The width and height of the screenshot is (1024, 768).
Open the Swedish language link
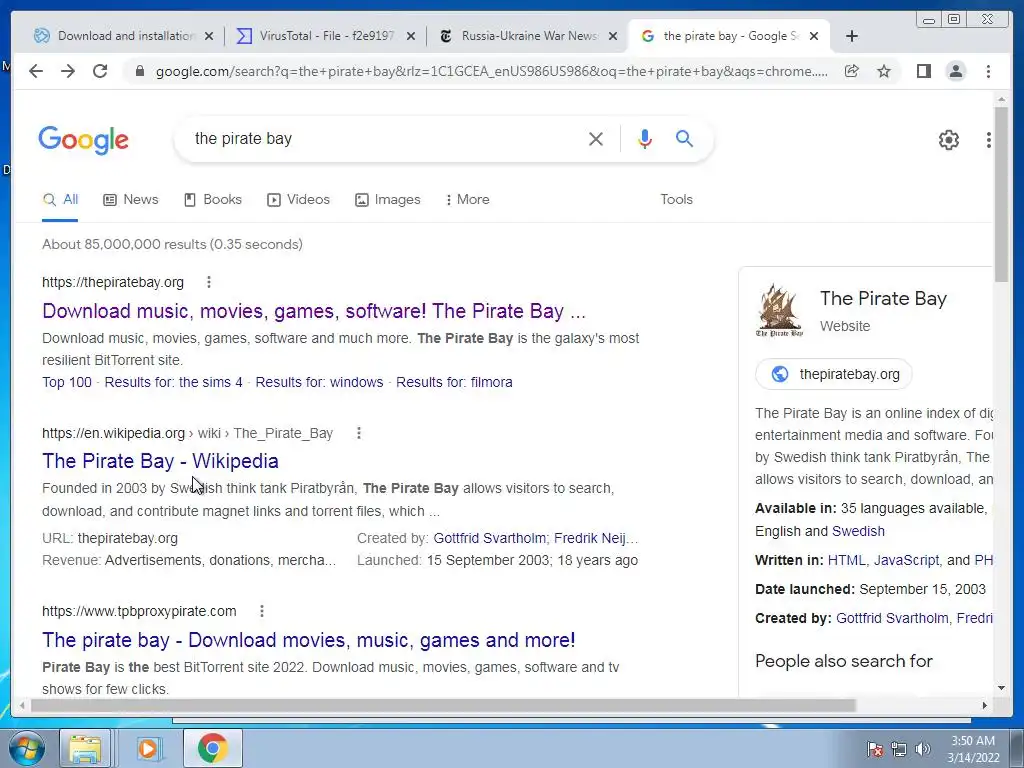[858, 531]
